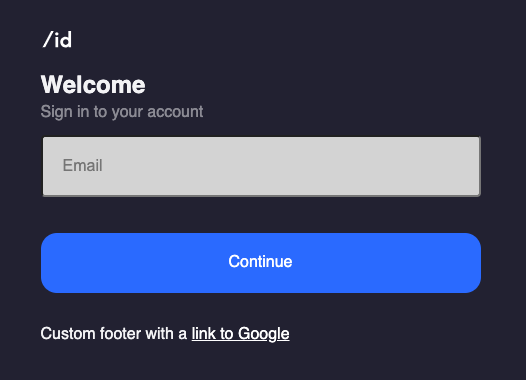Click the blue Continue button
526x380 pixels.
coord(261,263)
